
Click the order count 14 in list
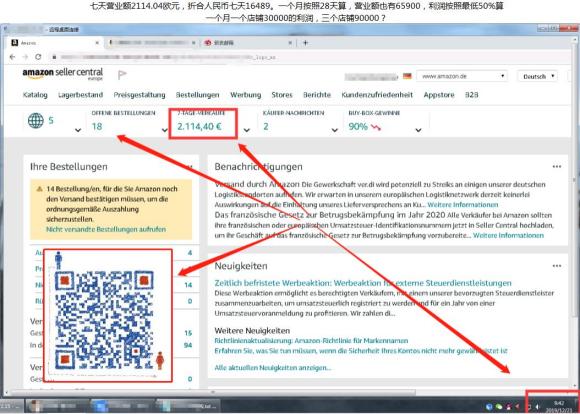[x=188, y=285]
